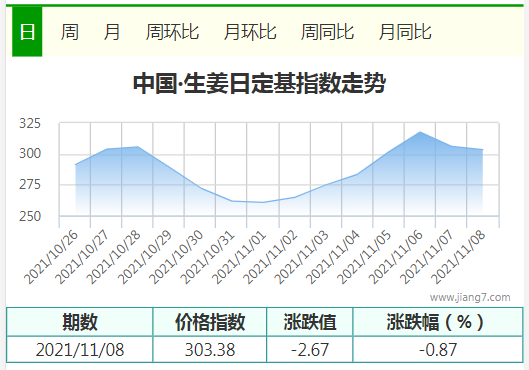Open the 月环比 tab
Viewport: 529px width, 370px height.
tap(250, 32)
